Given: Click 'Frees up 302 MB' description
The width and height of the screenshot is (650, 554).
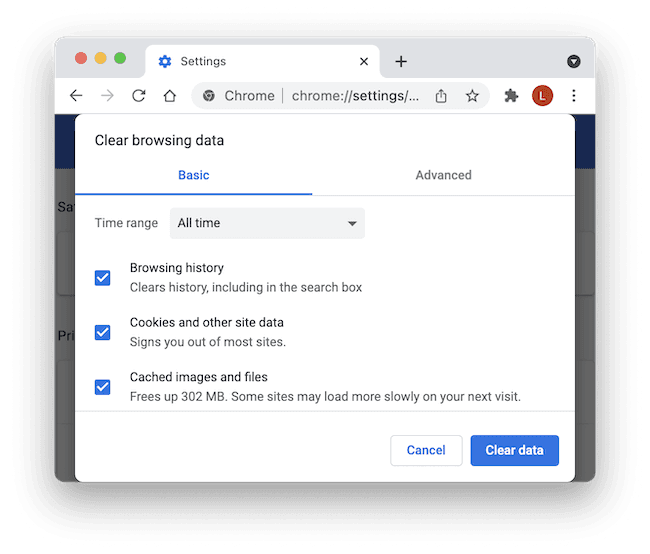Looking at the screenshot, I should [x=325, y=397].
